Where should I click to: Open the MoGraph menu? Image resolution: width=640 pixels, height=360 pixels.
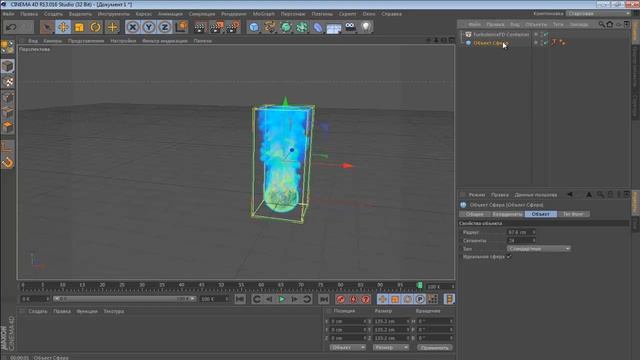264,14
